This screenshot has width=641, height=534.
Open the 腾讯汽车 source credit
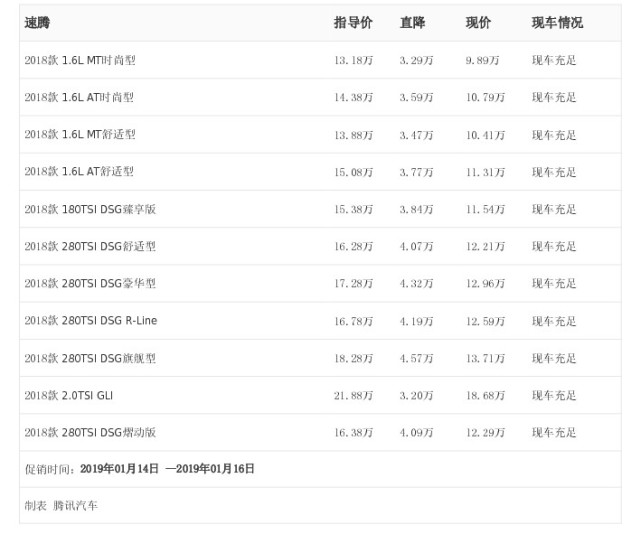coord(75,505)
